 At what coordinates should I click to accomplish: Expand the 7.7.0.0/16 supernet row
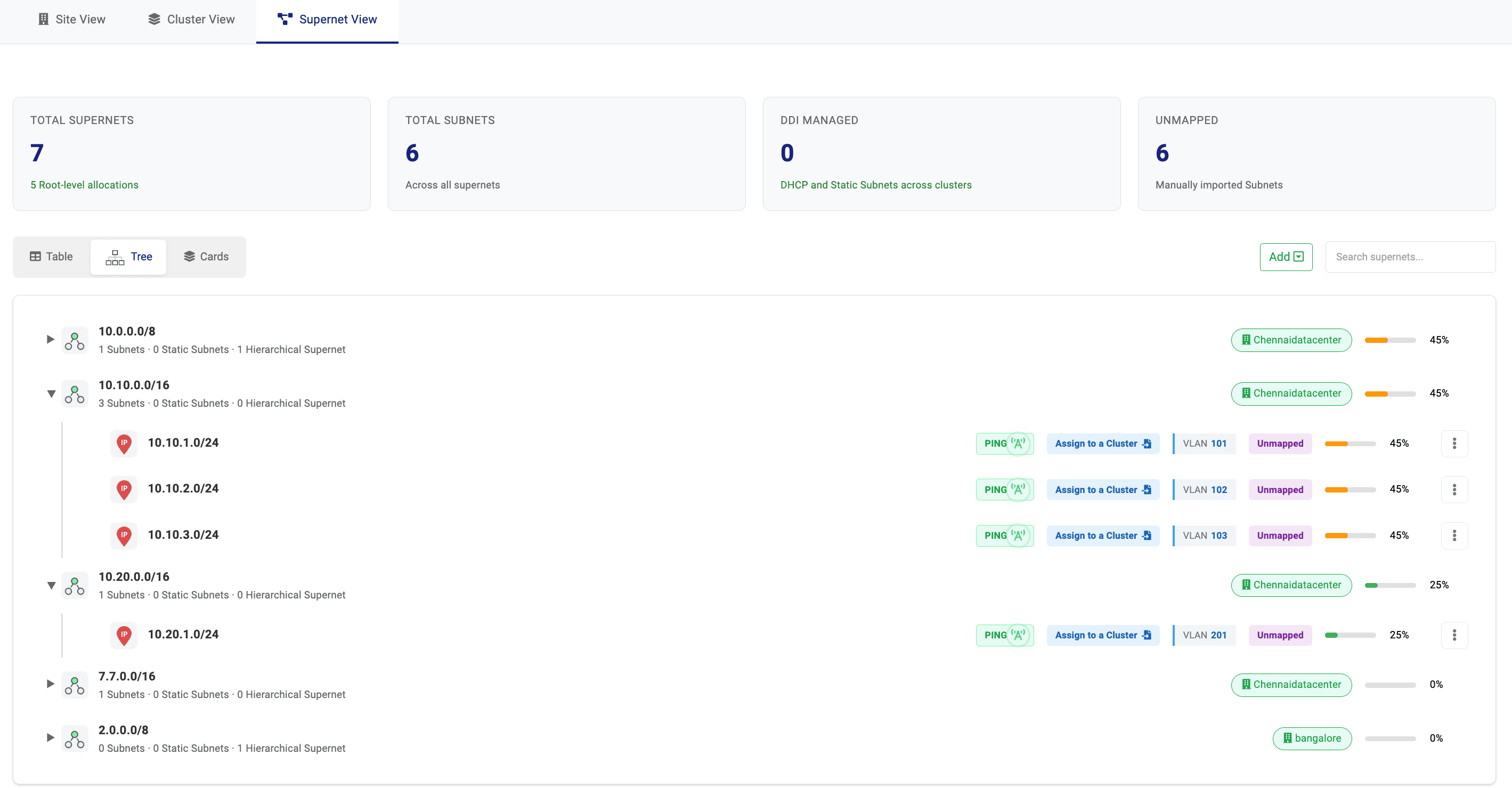click(x=51, y=684)
